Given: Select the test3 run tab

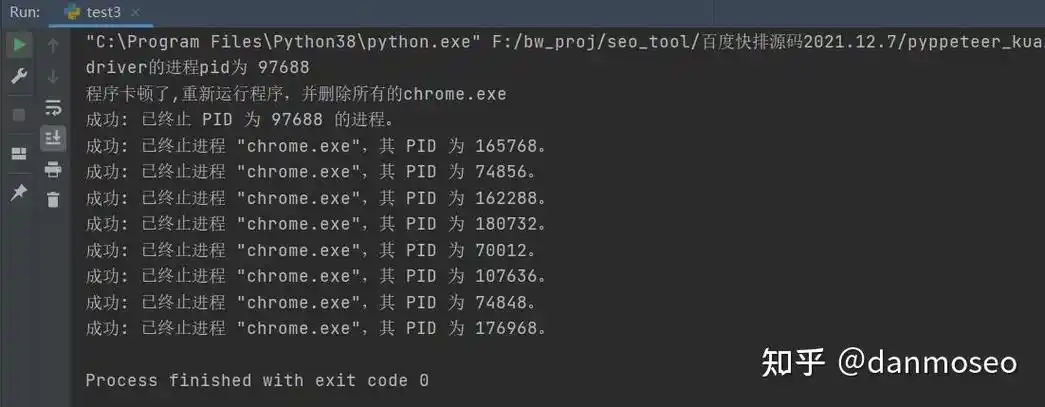Looking at the screenshot, I should click(x=103, y=13).
